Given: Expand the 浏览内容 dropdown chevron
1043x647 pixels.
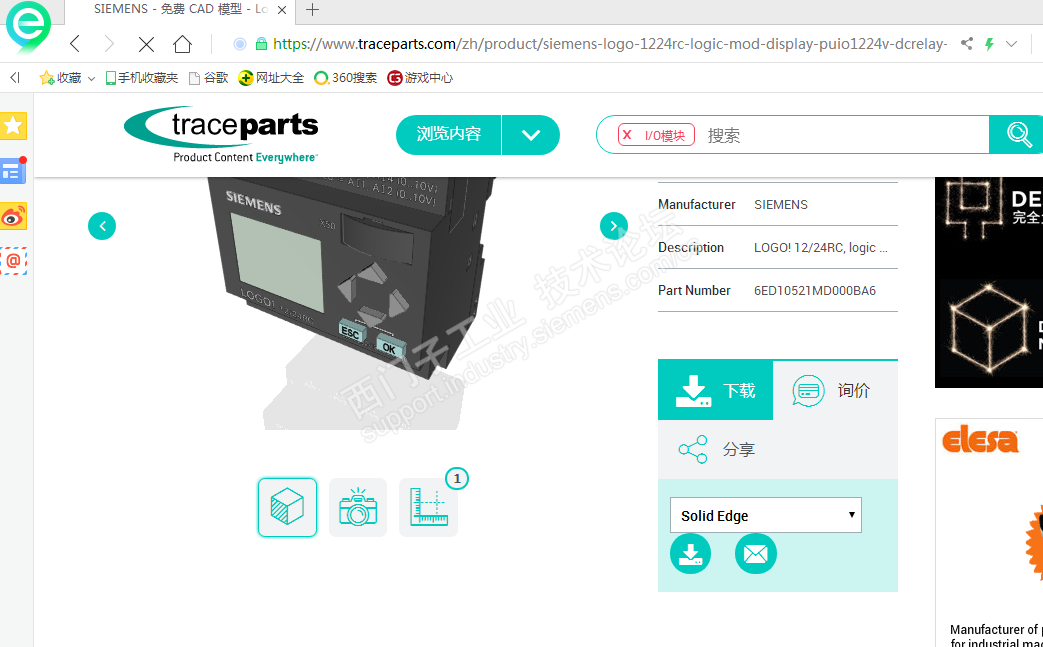Looking at the screenshot, I should pyautogui.click(x=531, y=134).
